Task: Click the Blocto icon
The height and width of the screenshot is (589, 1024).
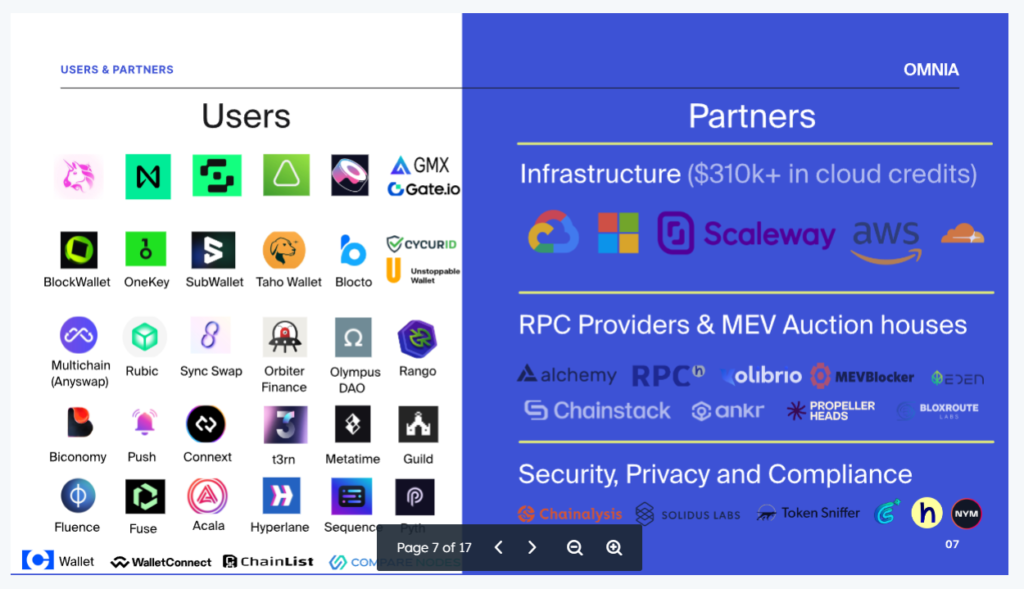Action: tap(353, 251)
